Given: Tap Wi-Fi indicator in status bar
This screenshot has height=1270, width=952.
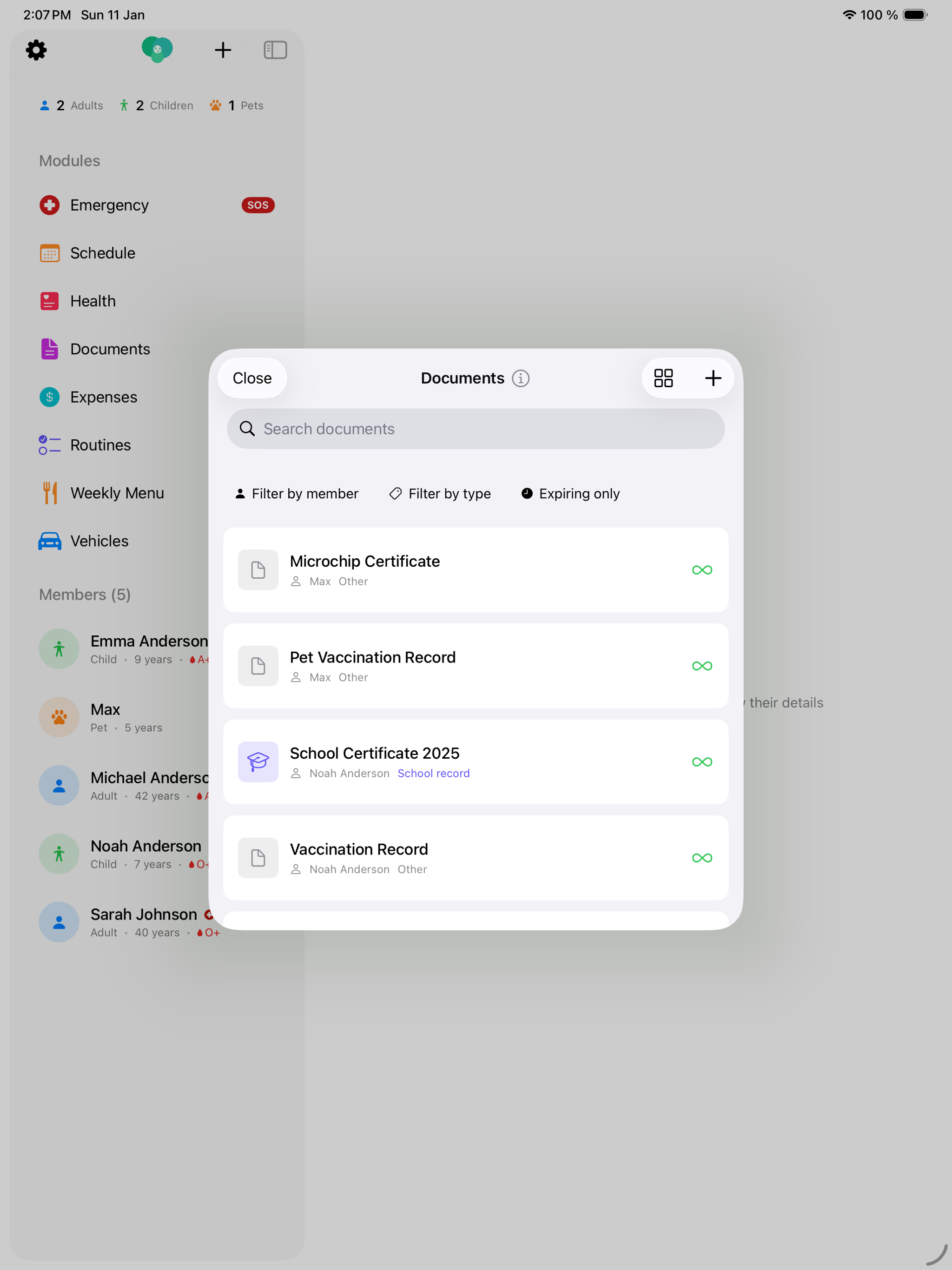Looking at the screenshot, I should pos(849,15).
